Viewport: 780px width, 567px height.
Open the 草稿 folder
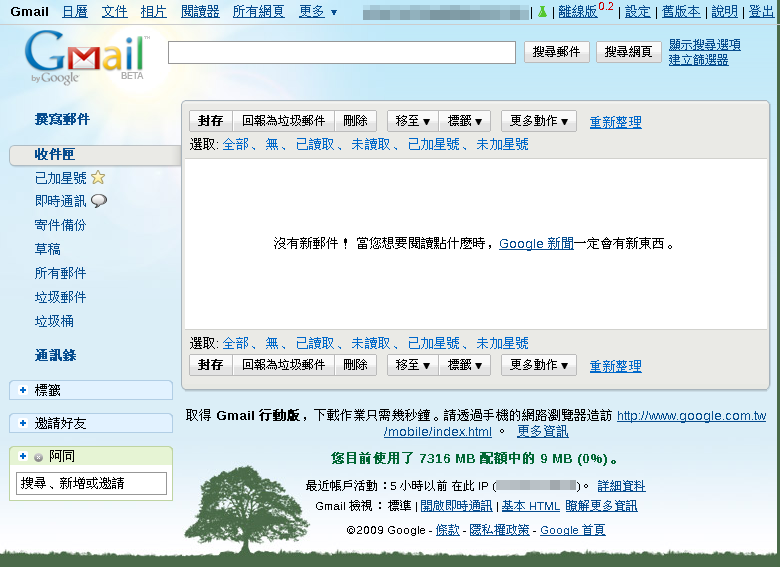pos(48,249)
